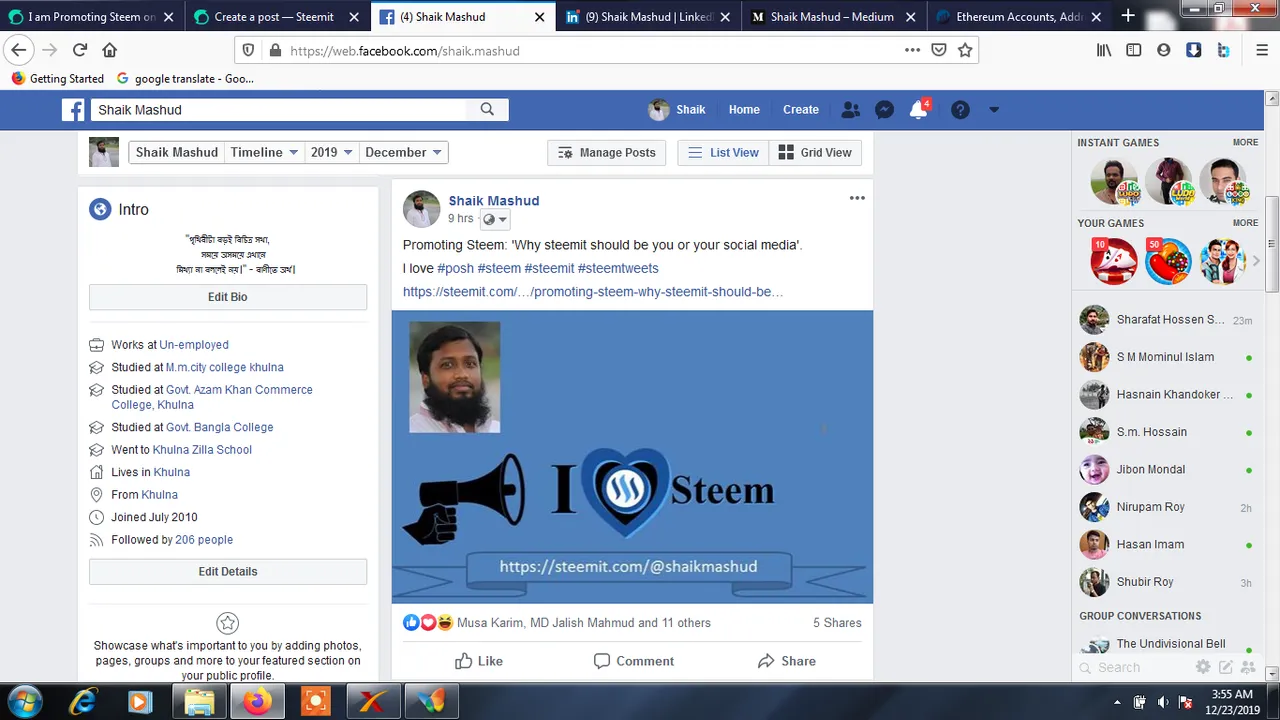The image size is (1280, 720).
Task: Open the Shaik profile link in header
Action: [x=677, y=110]
